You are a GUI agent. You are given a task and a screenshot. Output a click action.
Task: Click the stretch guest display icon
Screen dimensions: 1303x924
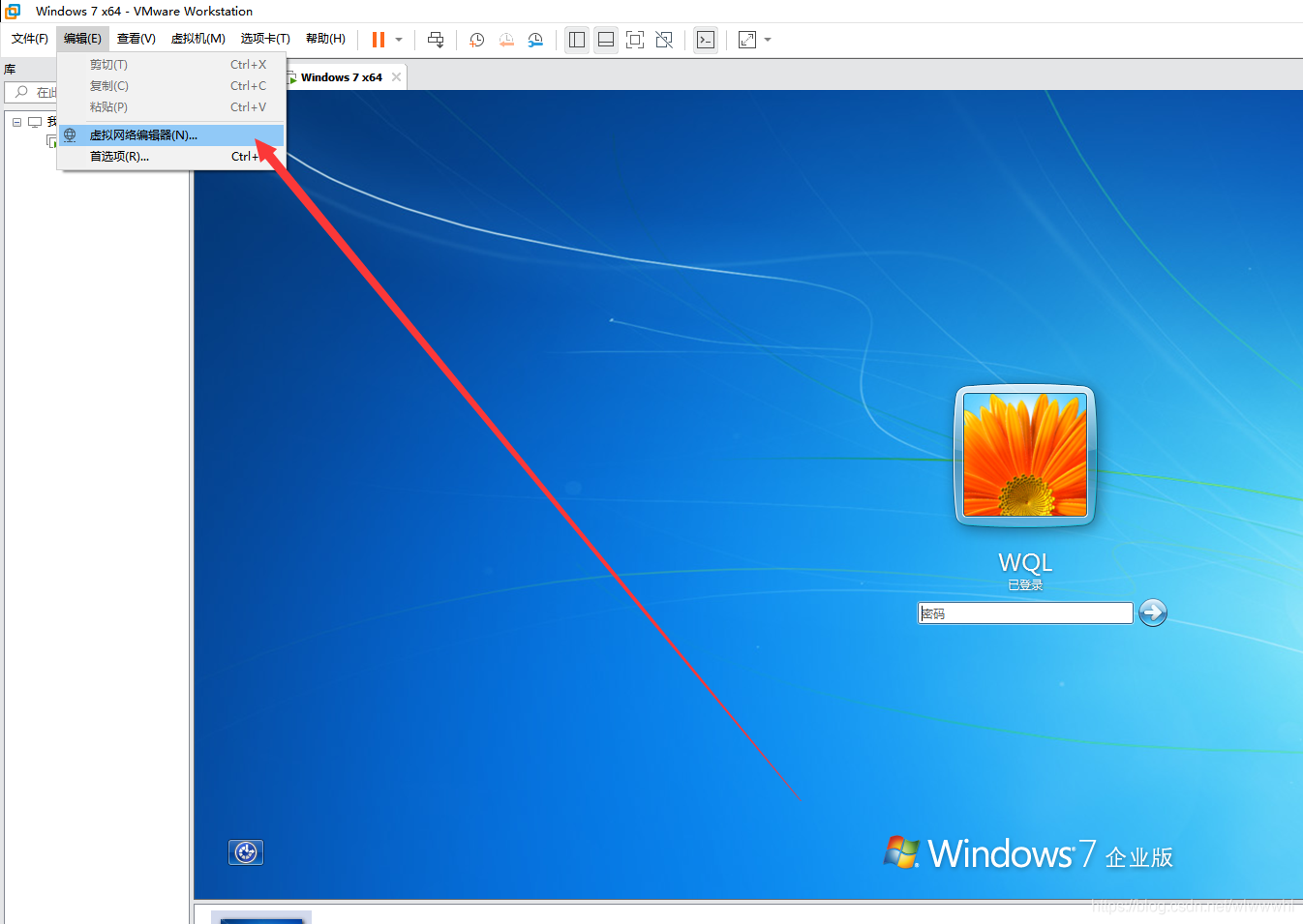tap(747, 40)
